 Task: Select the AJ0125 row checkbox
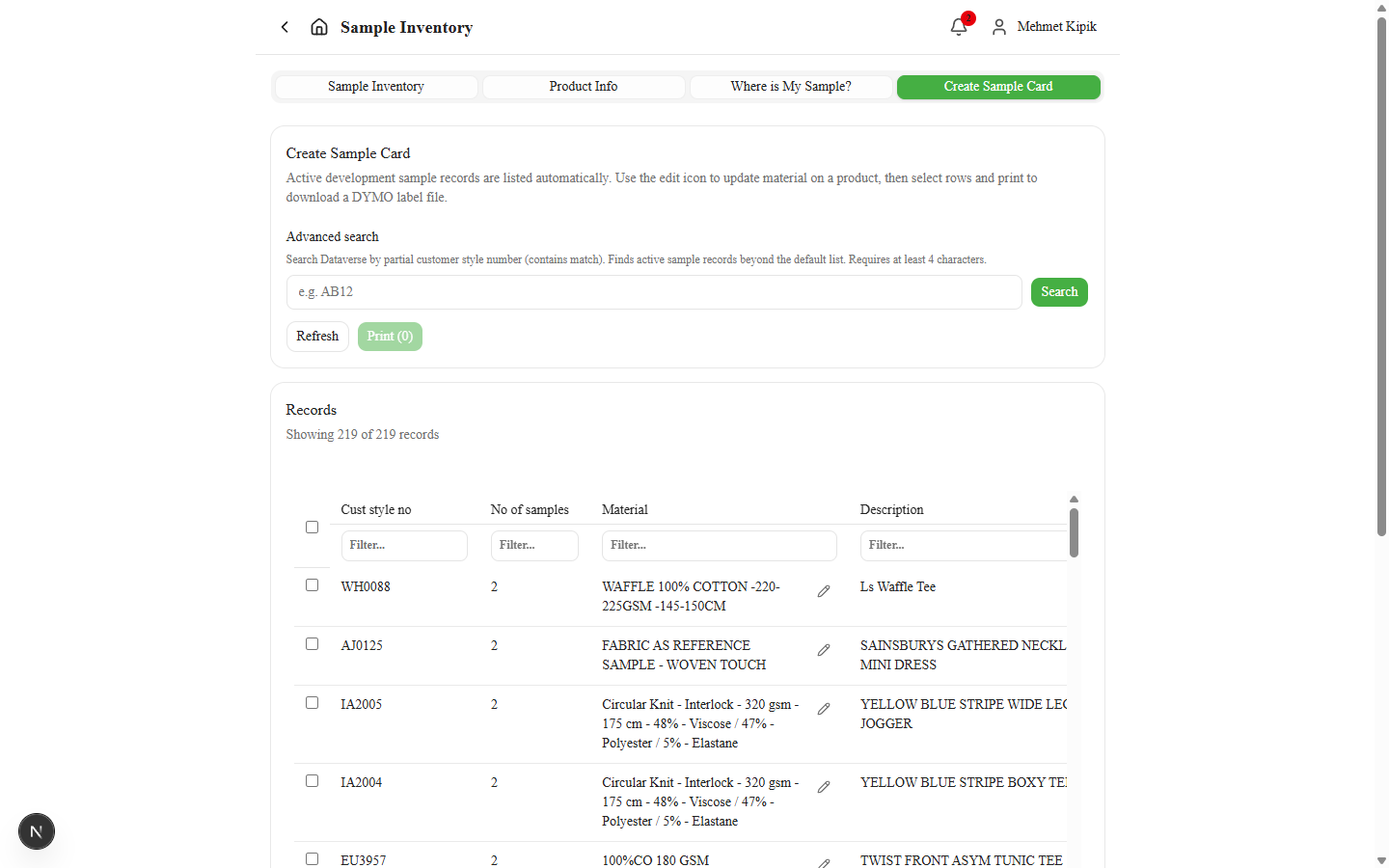[312, 644]
